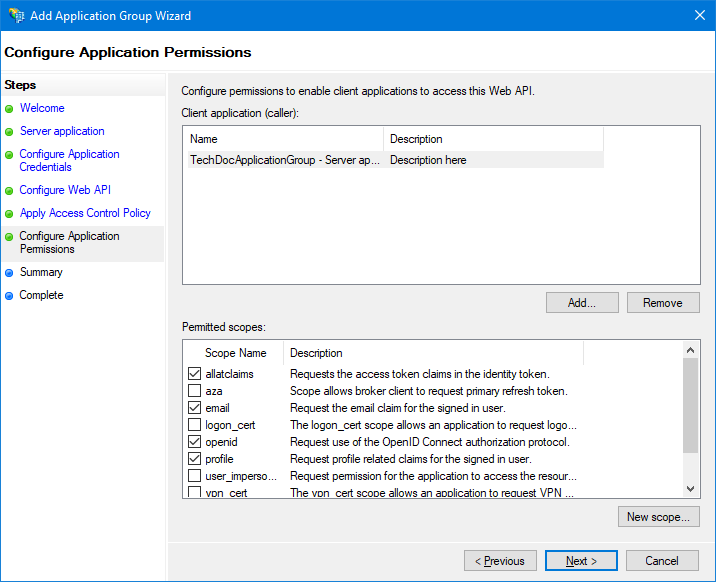This screenshot has width=716, height=582.
Task: Enable the logon_cert scope checkbox
Action: point(195,425)
